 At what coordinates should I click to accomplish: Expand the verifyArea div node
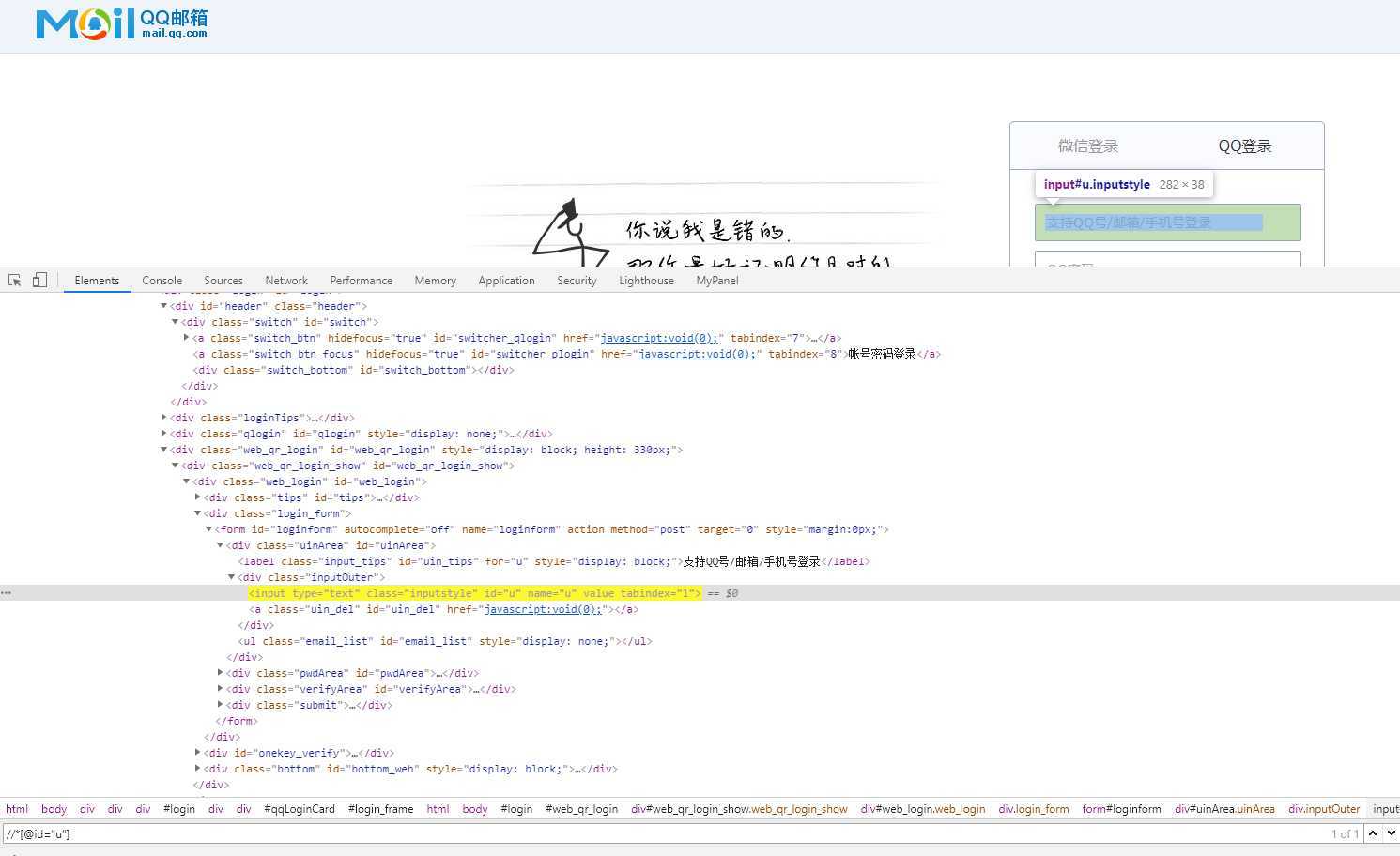220,689
